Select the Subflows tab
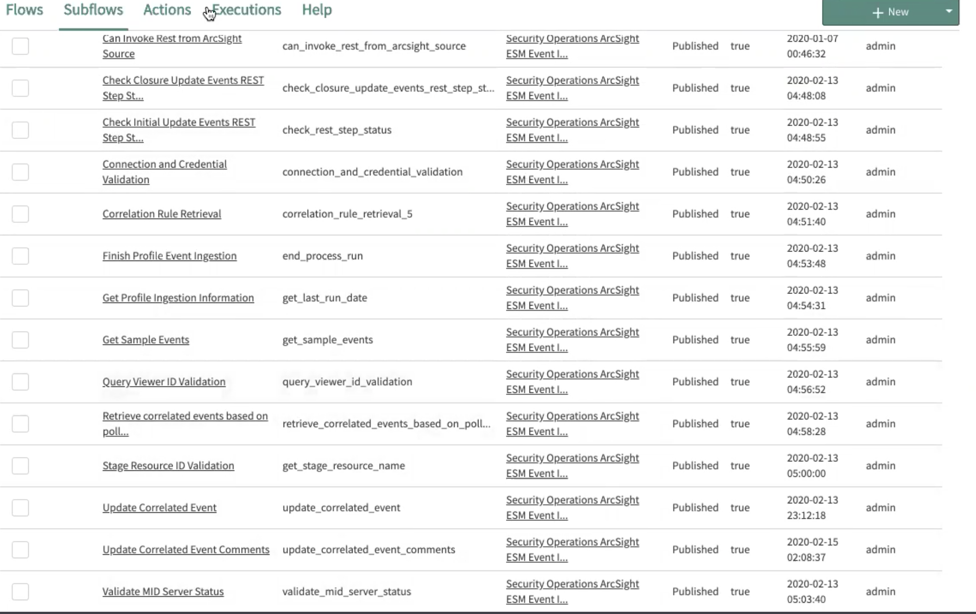976x614 pixels. [x=93, y=10]
